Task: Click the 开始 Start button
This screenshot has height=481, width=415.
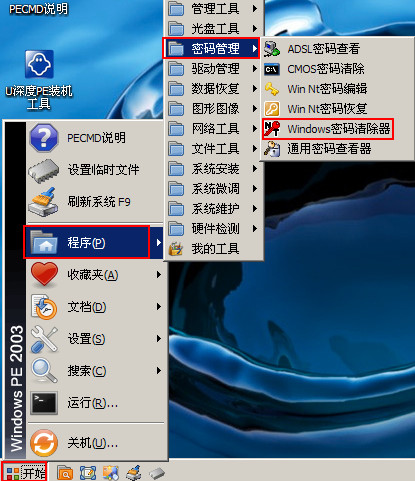Action: click(x=24, y=472)
